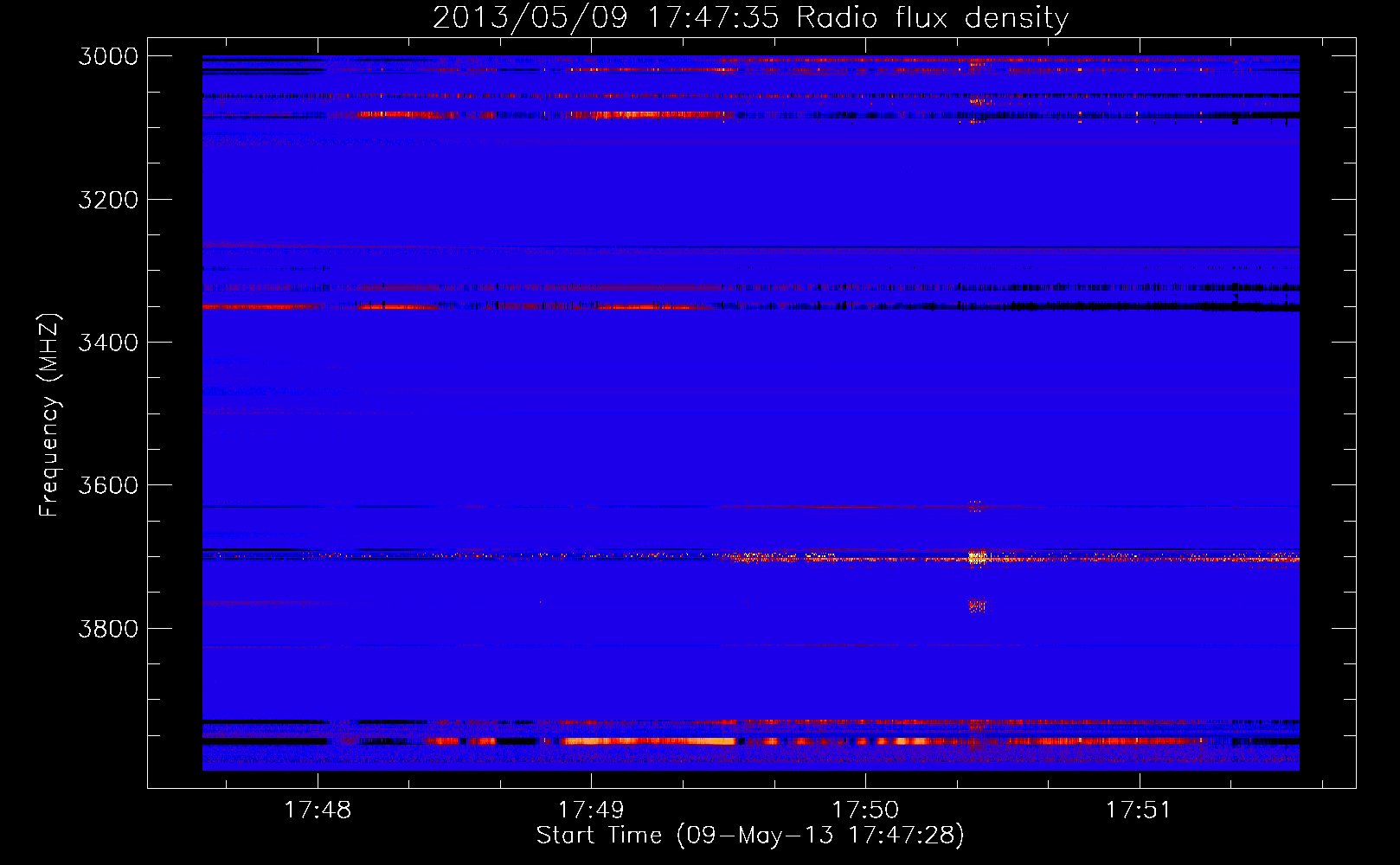The width and height of the screenshot is (1400, 865).
Task: Click the 'Frequency (MHZ)' axis label
Action: pos(50,415)
